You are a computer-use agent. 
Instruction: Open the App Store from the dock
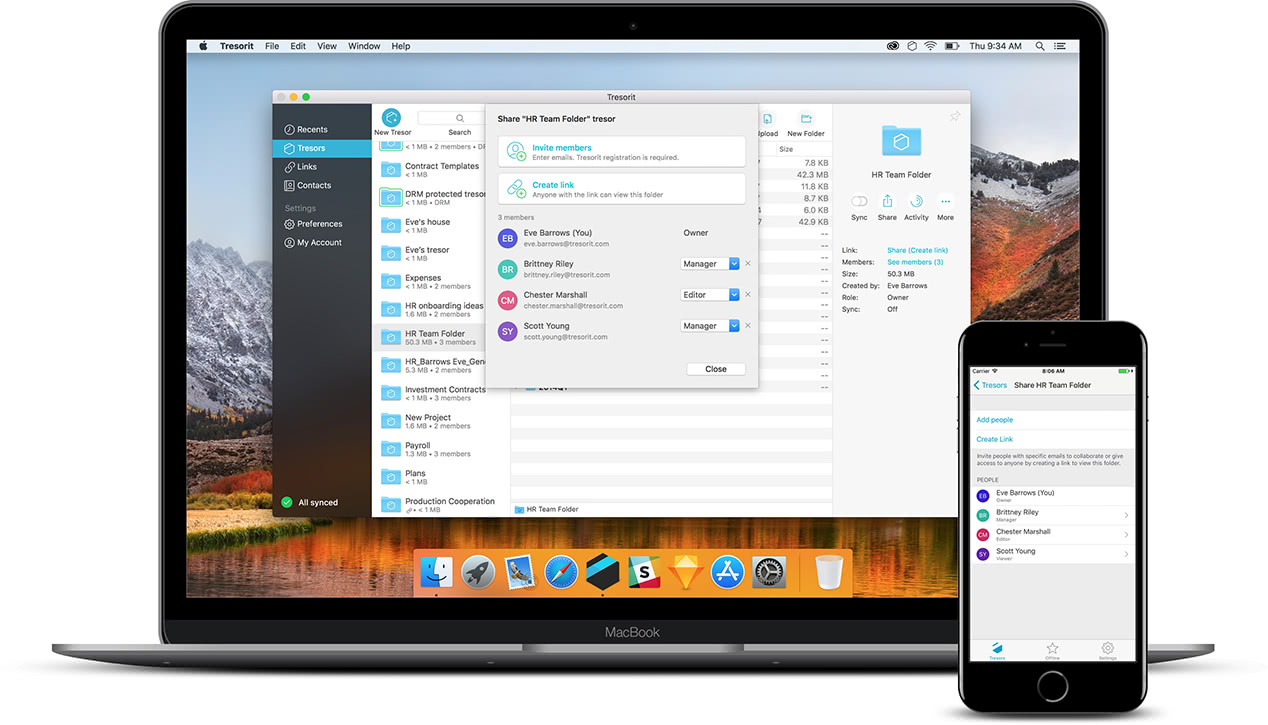tap(728, 572)
